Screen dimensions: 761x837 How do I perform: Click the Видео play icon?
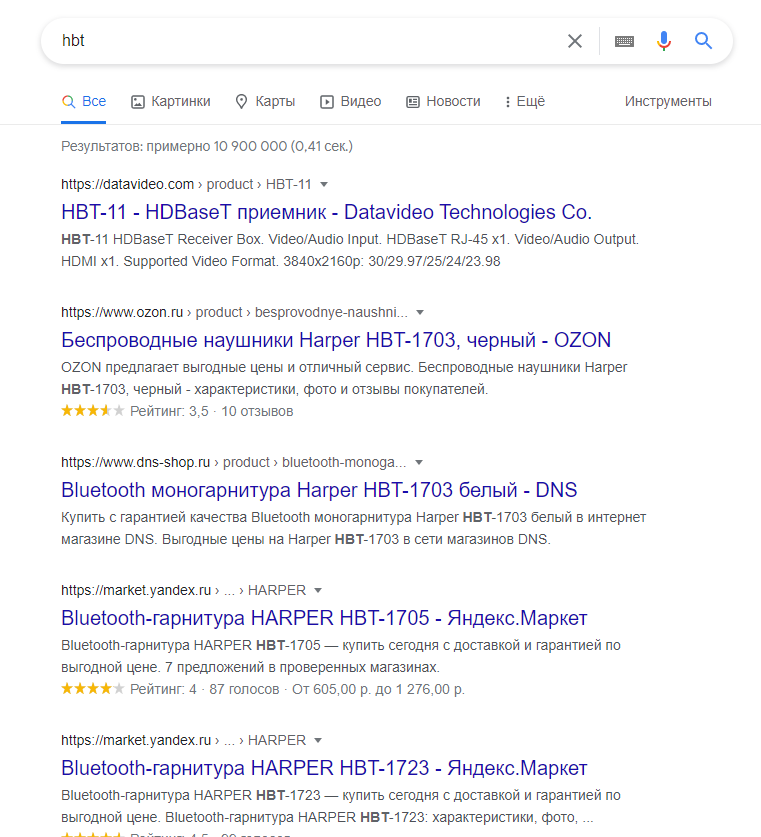[x=327, y=102]
